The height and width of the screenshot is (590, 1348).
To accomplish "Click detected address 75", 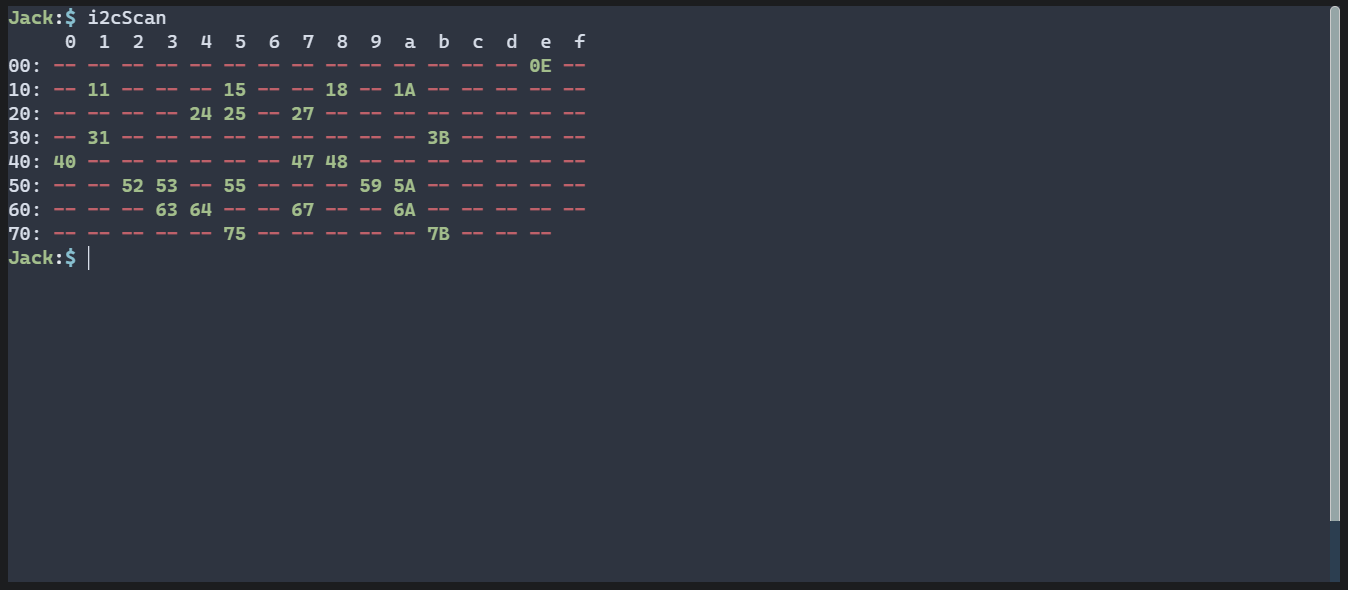I will [234, 234].
